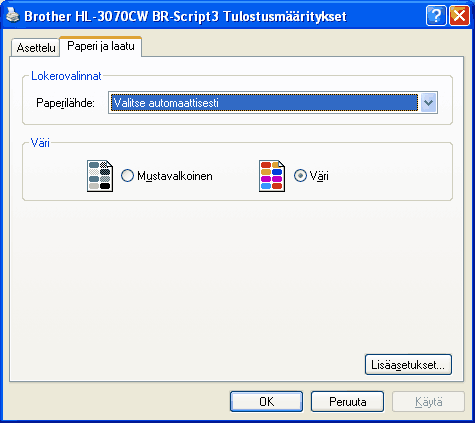The height and width of the screenshot is (423, 475).
Task: Click the colorful document icon beside Väri
Action: 272,176
